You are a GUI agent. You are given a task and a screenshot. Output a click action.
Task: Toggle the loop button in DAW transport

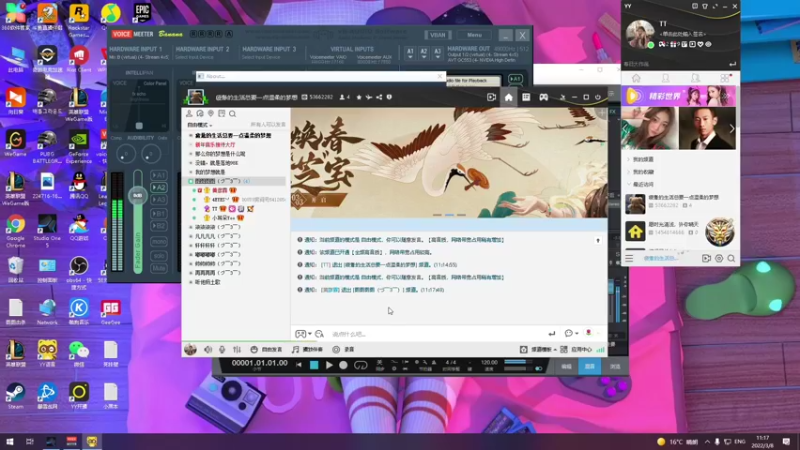pyautogui.click(x=360, y=365)
